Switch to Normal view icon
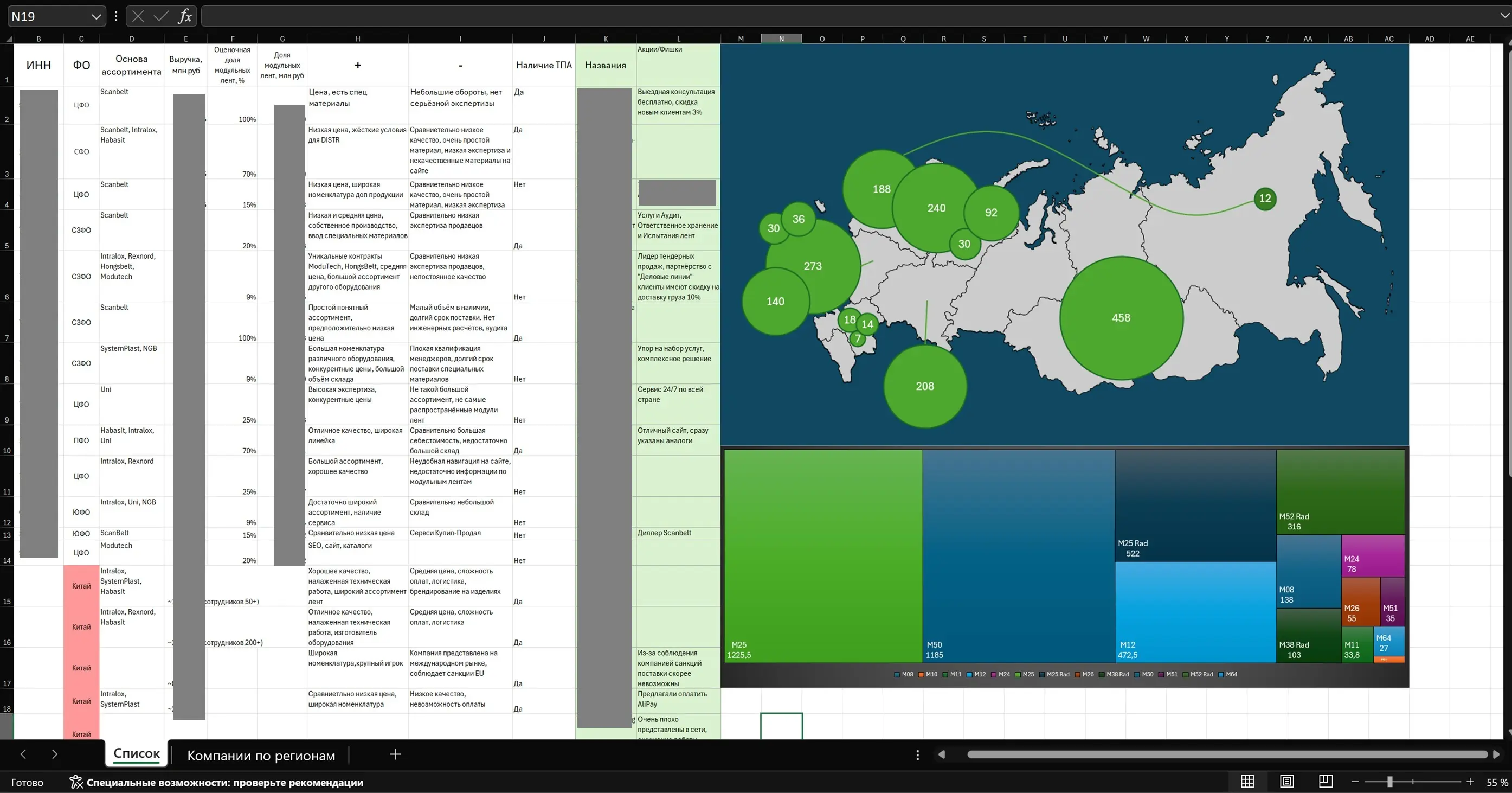Image resolution: width=1512 pixels, height=793 pixels. pos(1247,781)
